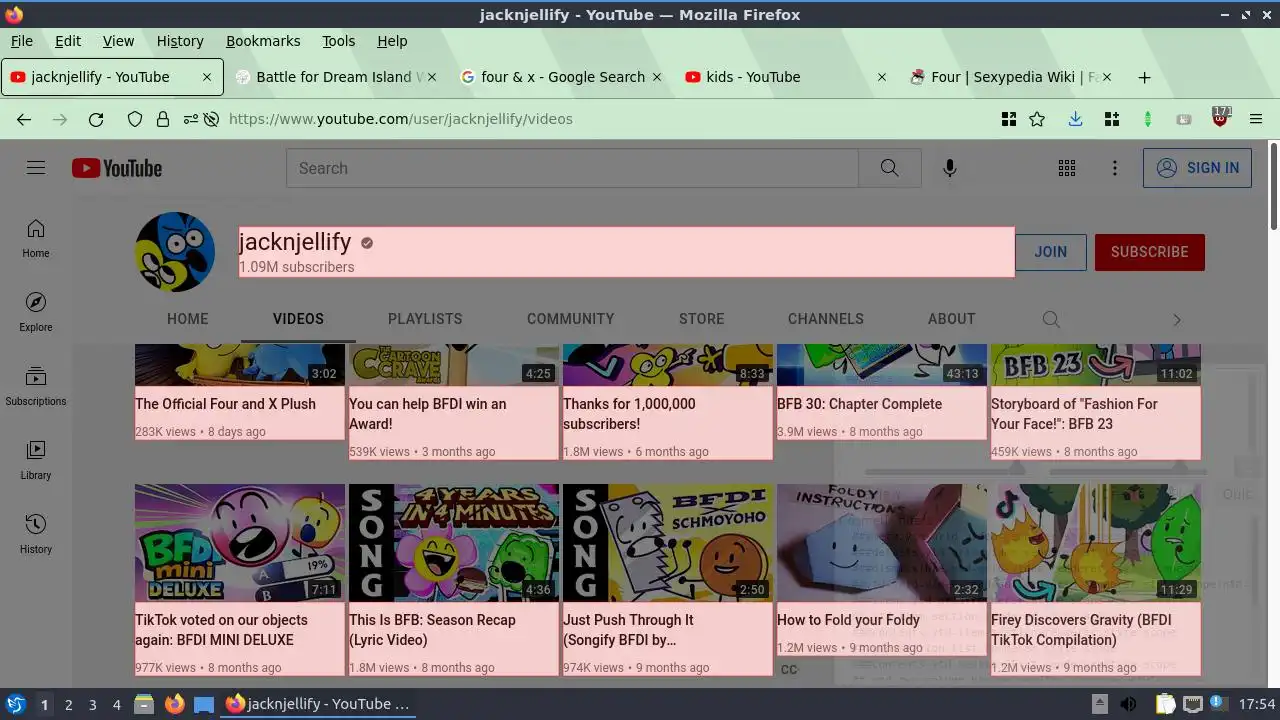
Task: Click Firey Discovers Gravity thumbnail
Action: (x=1096, y=542)
